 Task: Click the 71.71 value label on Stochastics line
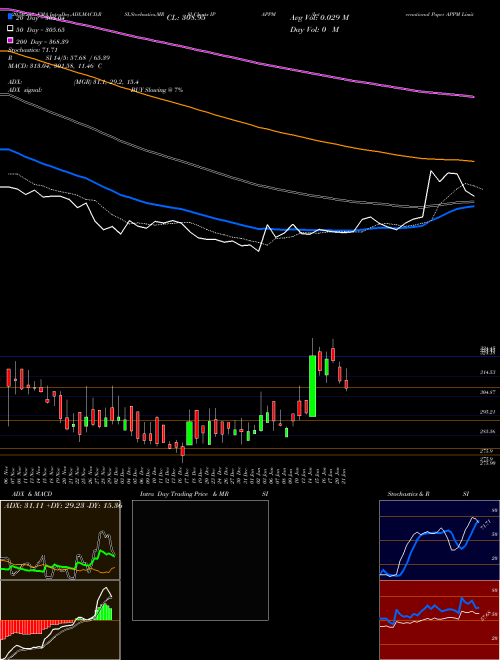[484, 525]
